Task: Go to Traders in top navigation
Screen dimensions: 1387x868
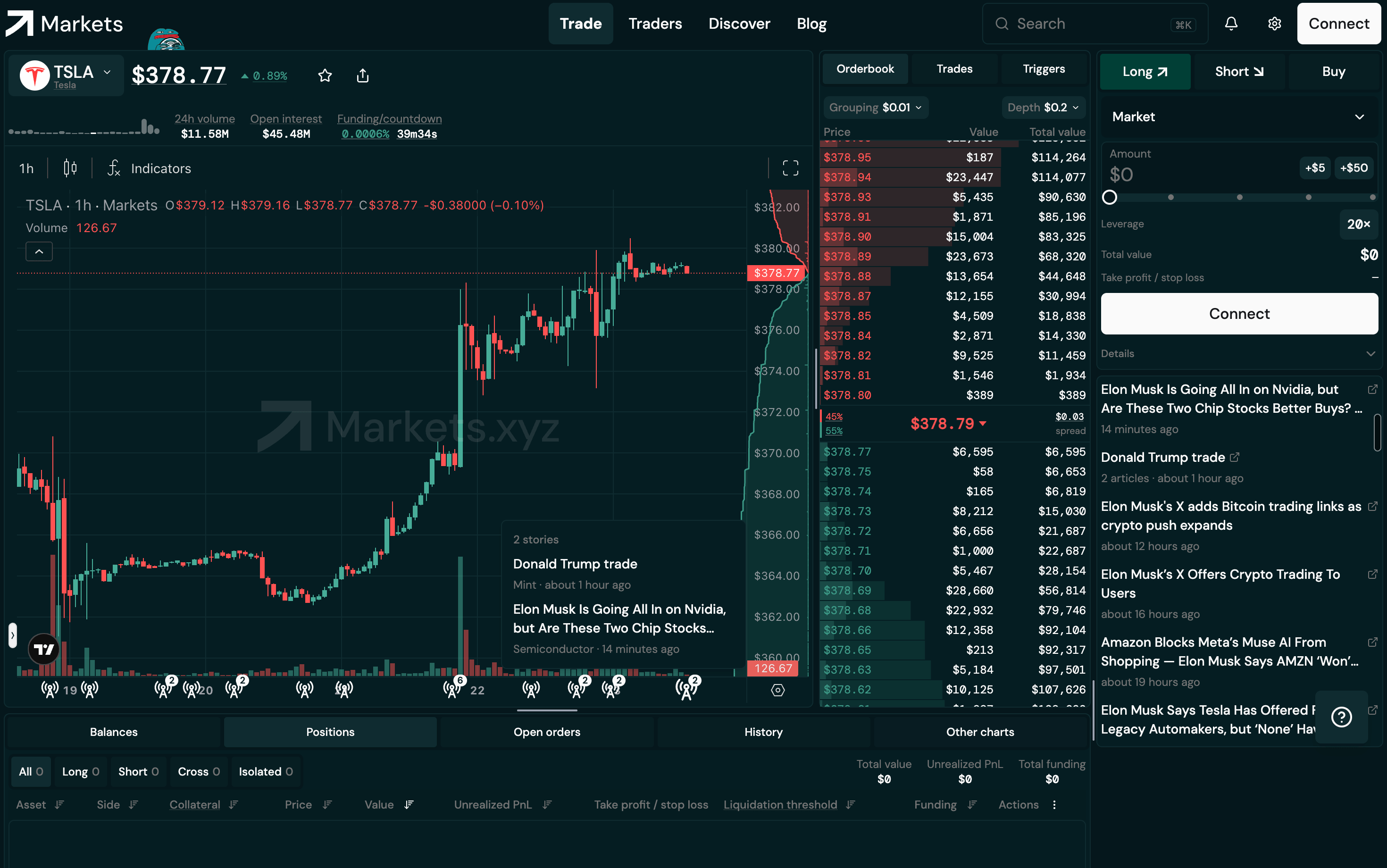Action: coord(655,24)
